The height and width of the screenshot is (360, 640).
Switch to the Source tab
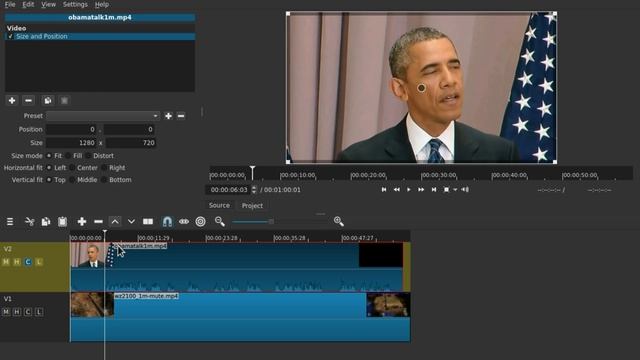[x=219, y=205]
